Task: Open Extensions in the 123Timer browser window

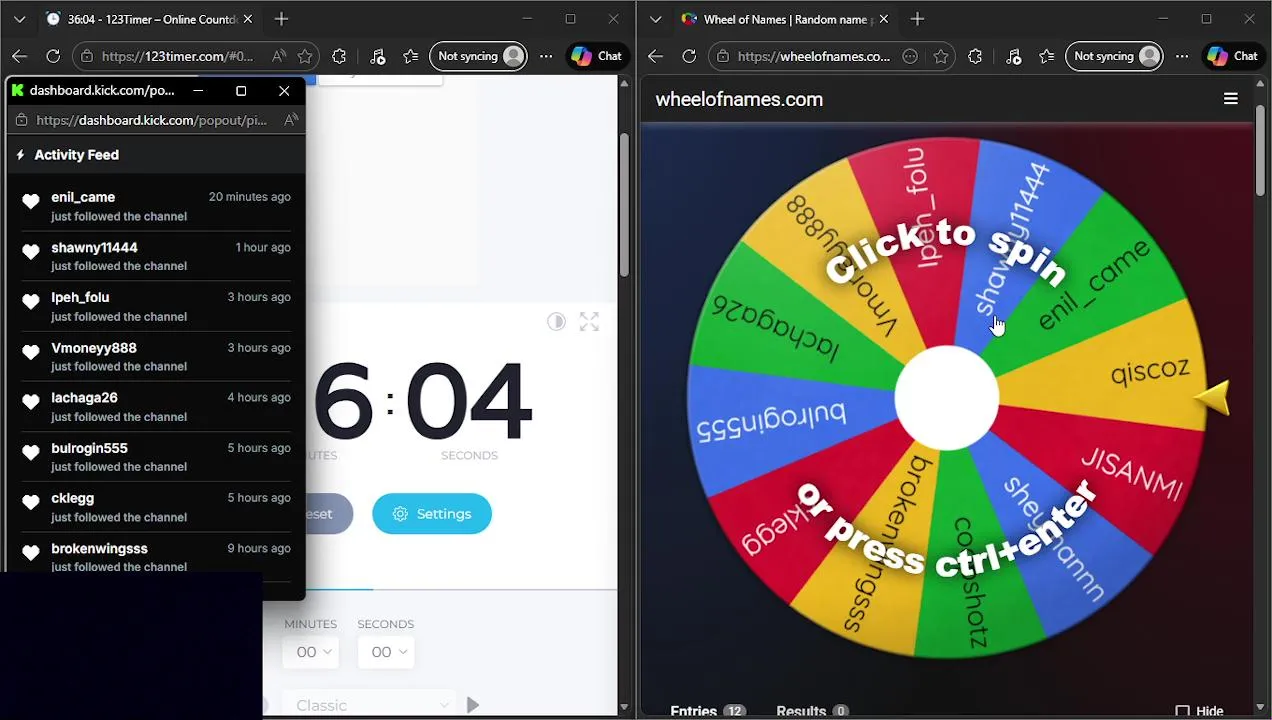Action: 339,56
